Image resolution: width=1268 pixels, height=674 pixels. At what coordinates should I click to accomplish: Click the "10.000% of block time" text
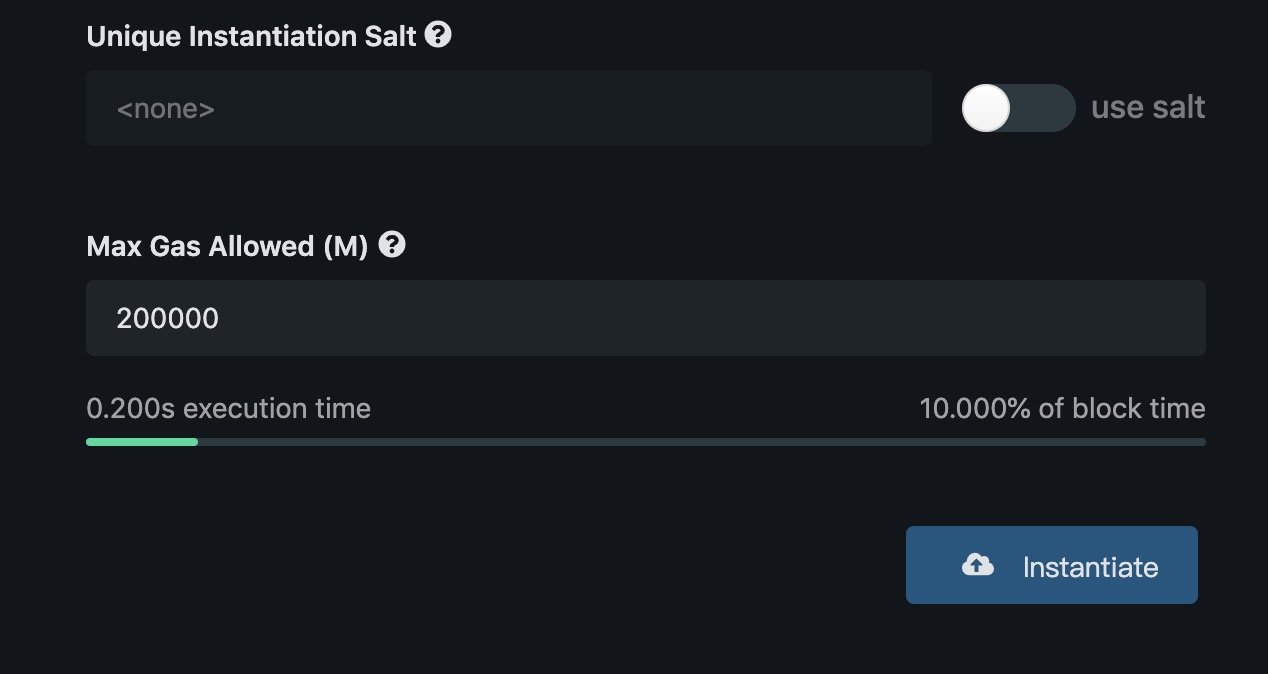[x=1062, y=408]
